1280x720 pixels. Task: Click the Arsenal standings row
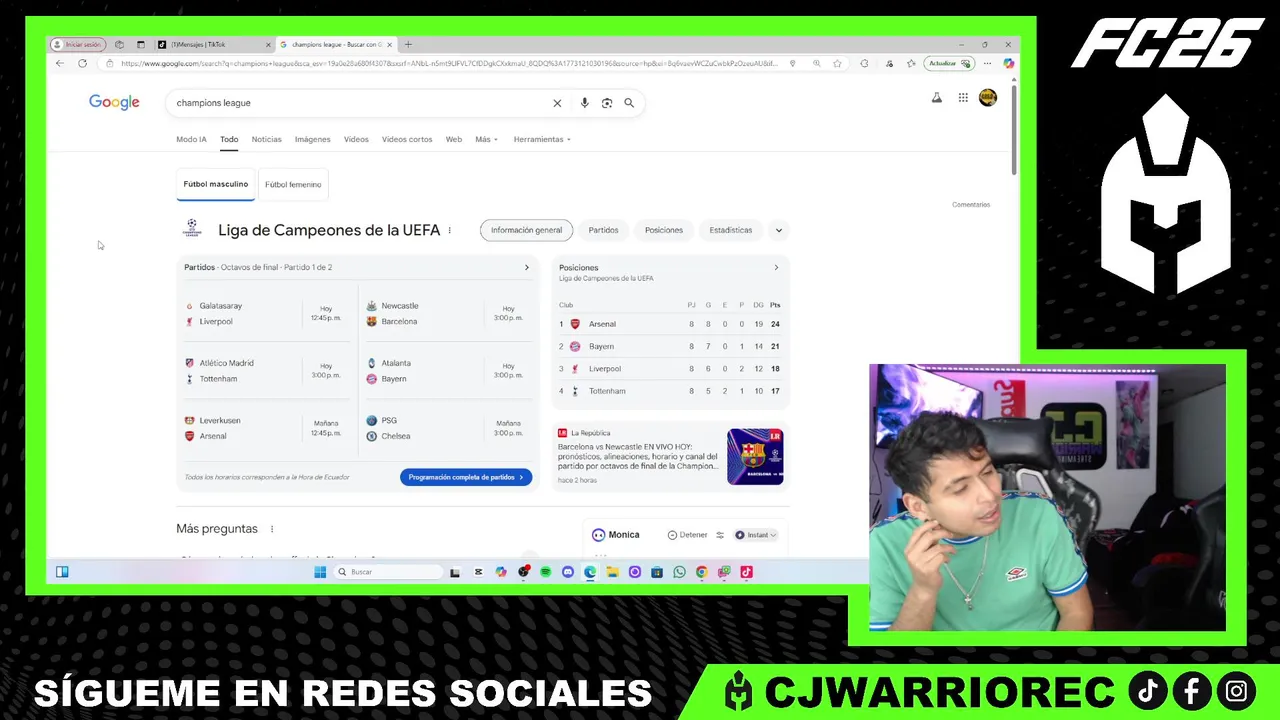point(670,324)
